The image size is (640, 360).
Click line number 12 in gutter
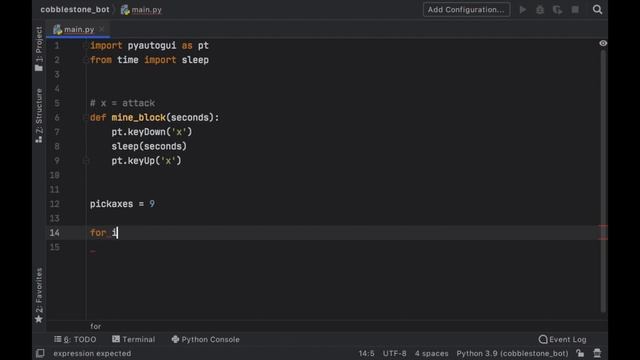click(55, 204)
